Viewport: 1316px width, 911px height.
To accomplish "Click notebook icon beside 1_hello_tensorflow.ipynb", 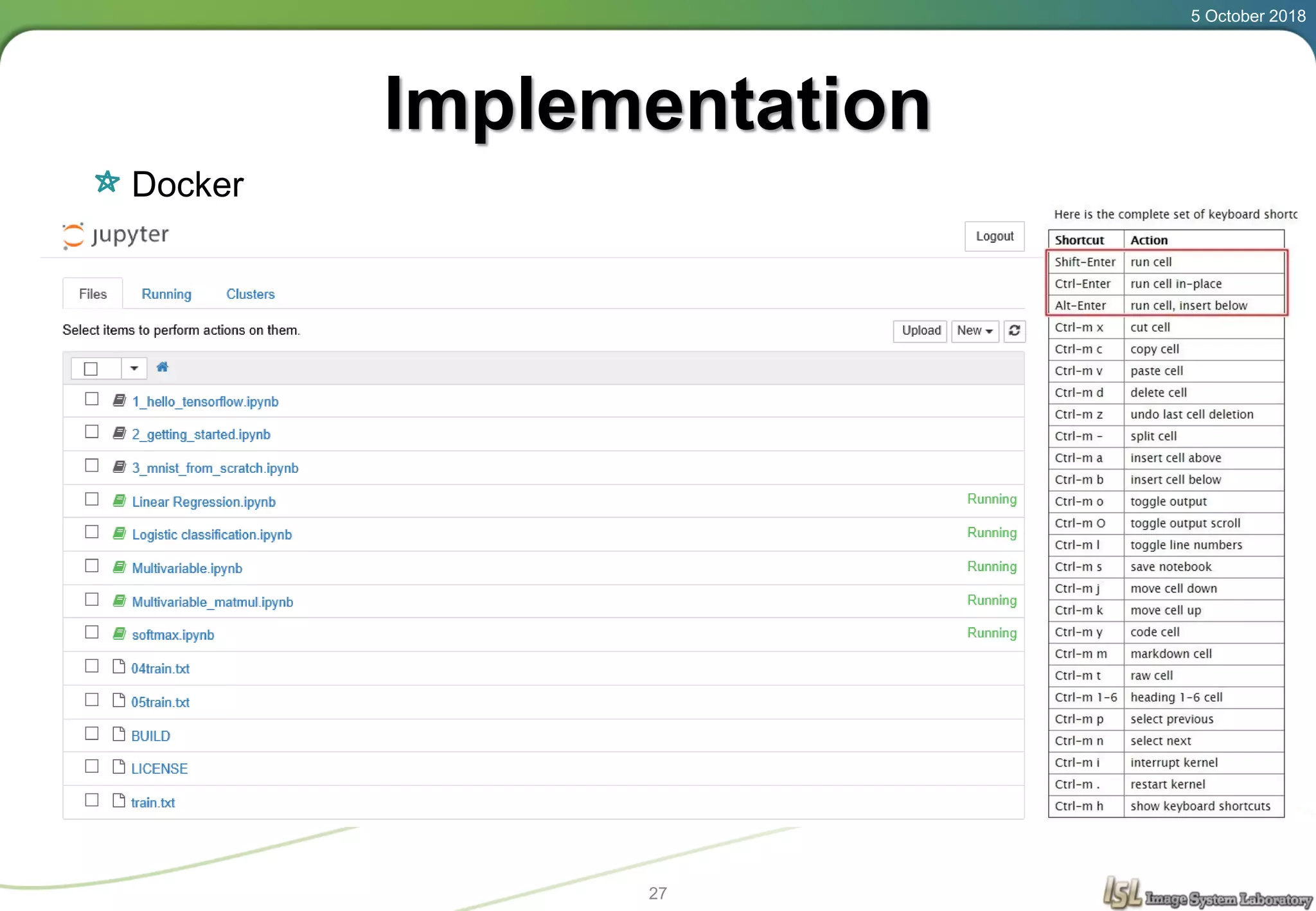I will coord(119,400).
